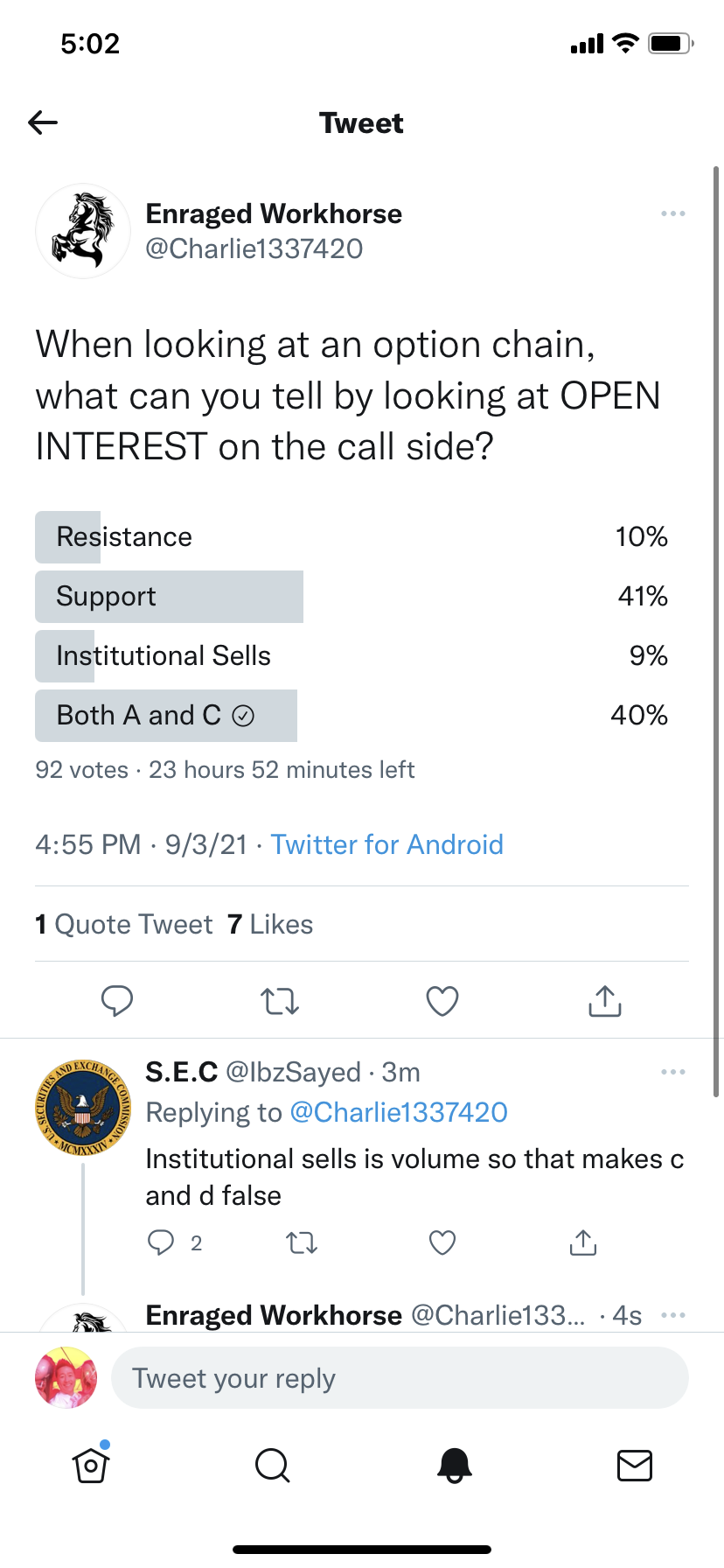This screenshot has height=1568, width=724.
Task: Tap the back arrow in the header
Action: click(x=43, y=122)
